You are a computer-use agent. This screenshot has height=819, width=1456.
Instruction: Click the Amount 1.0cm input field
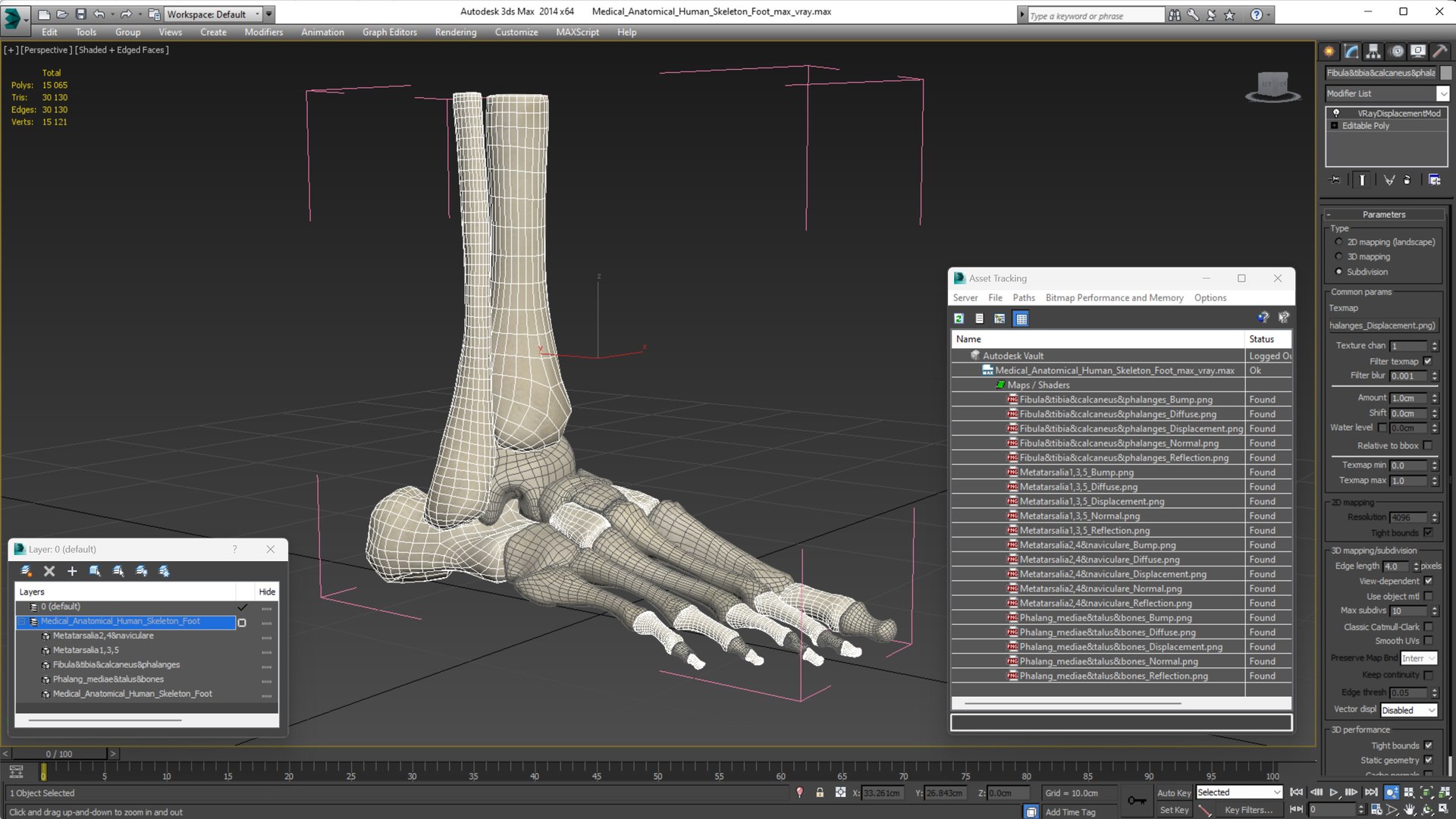[1409, 398]
